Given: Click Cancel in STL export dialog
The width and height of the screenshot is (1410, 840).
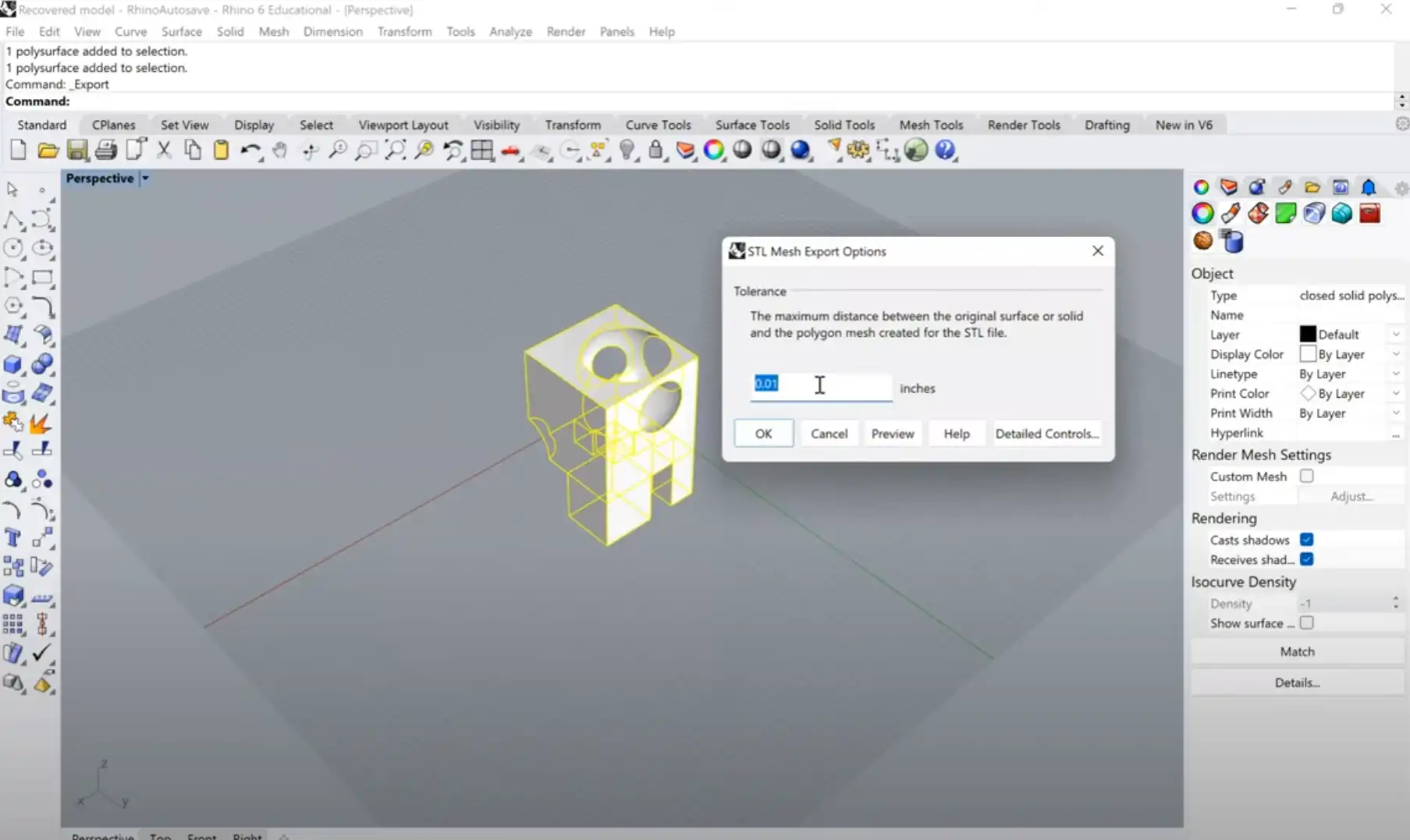Looking at the screenshot, I should coord(829,434).
